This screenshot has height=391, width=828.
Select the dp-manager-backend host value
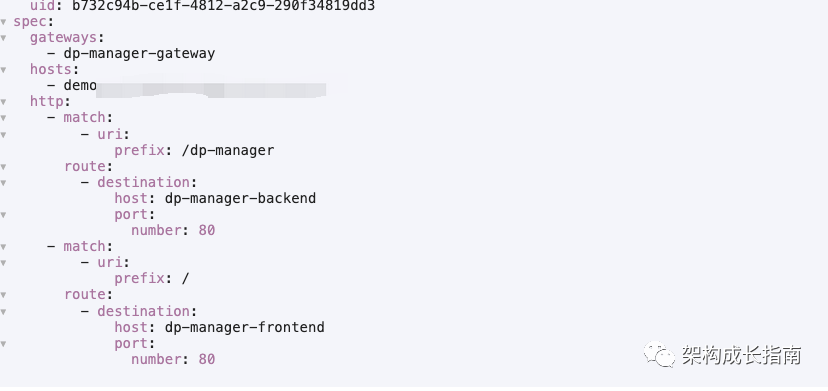pos(240,198)
